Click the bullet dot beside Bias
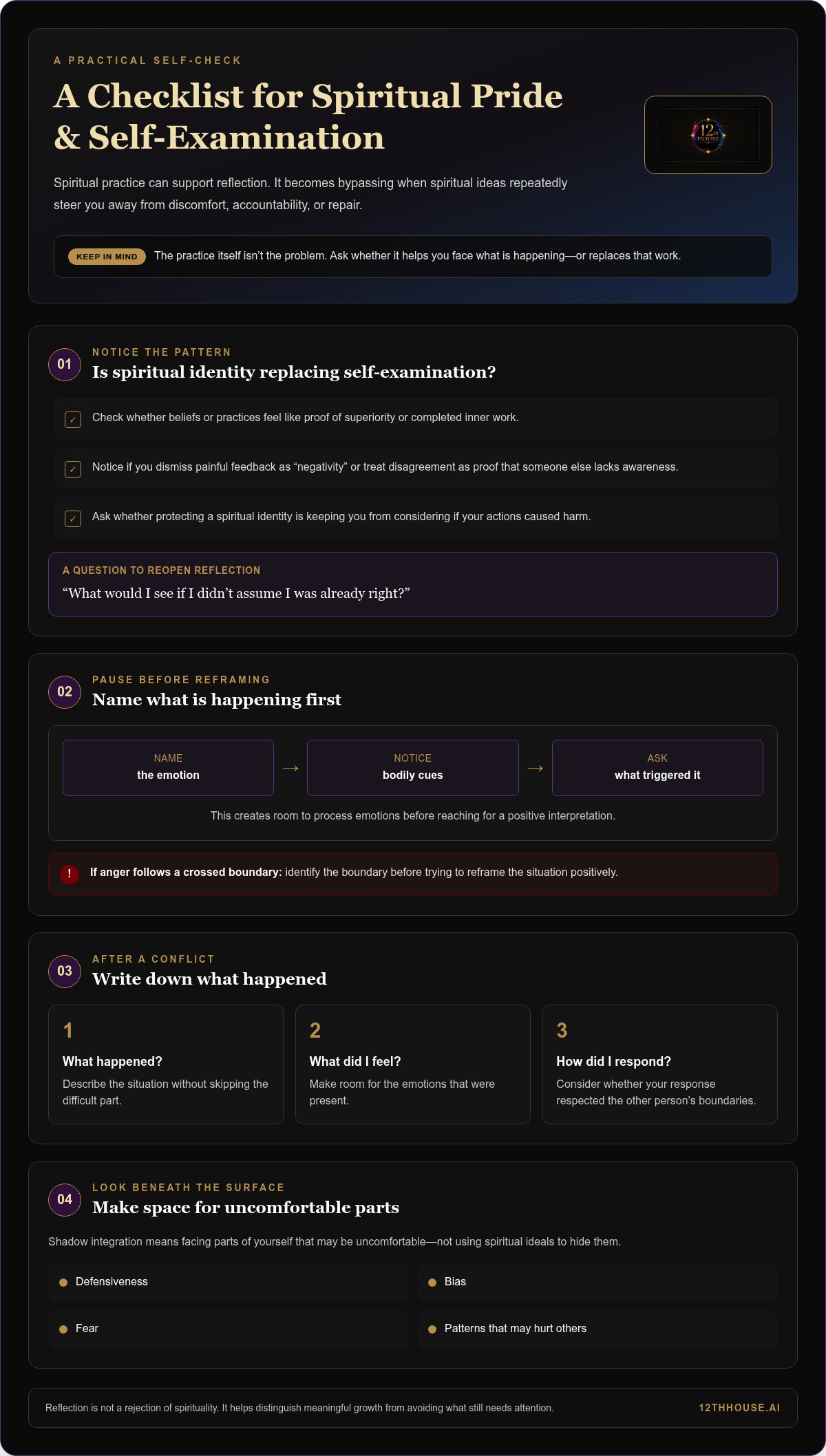The width and height of the screenshot is (826, 1456). pos(432,1282)
